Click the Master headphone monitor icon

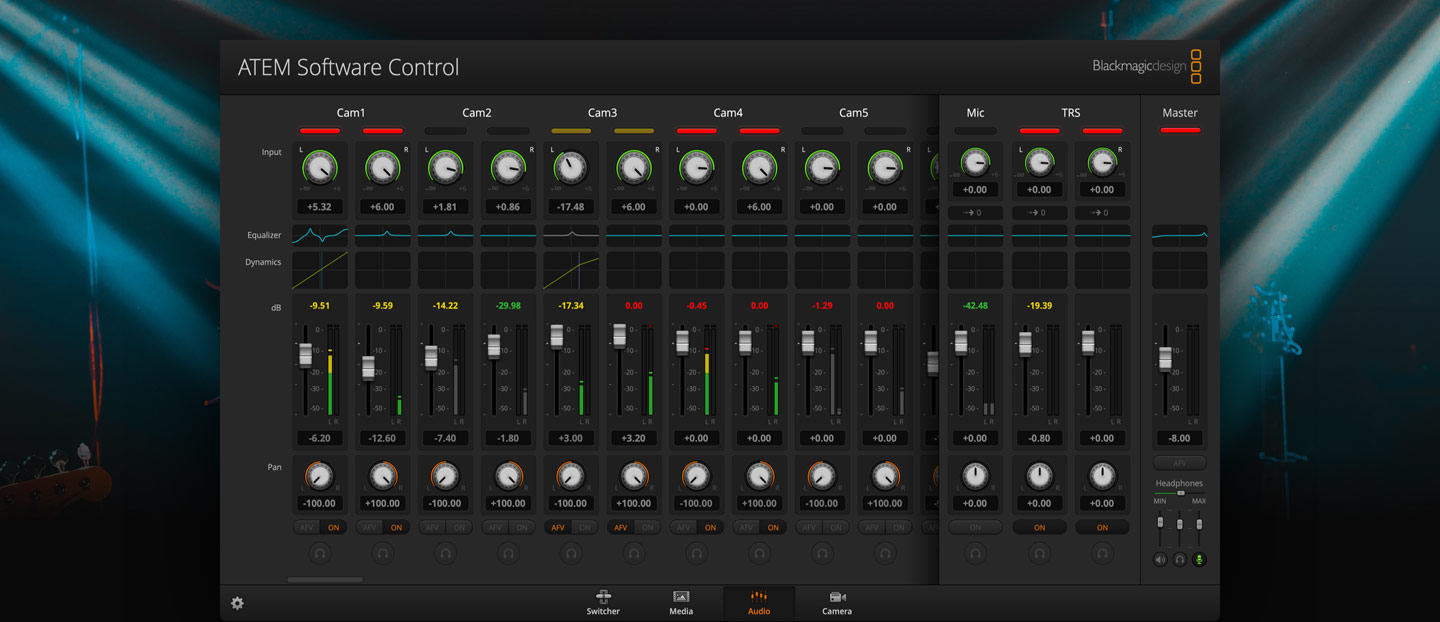pos(1179,559)
